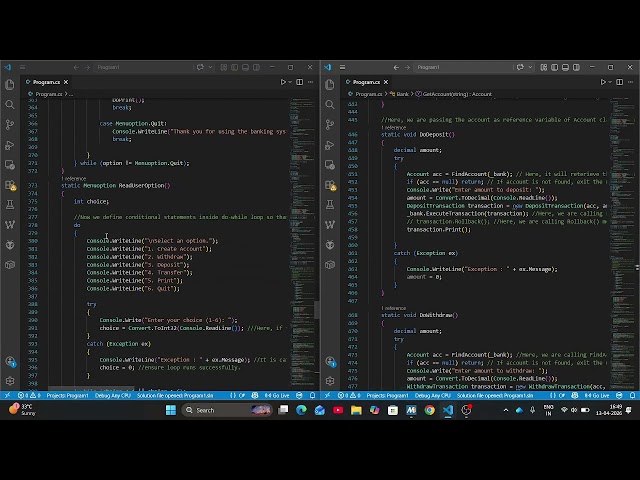The height and width of the screenshot is (480, 640).
Task: Open Extensions view in left VS Code window
Action: click(x=10, y=185)
